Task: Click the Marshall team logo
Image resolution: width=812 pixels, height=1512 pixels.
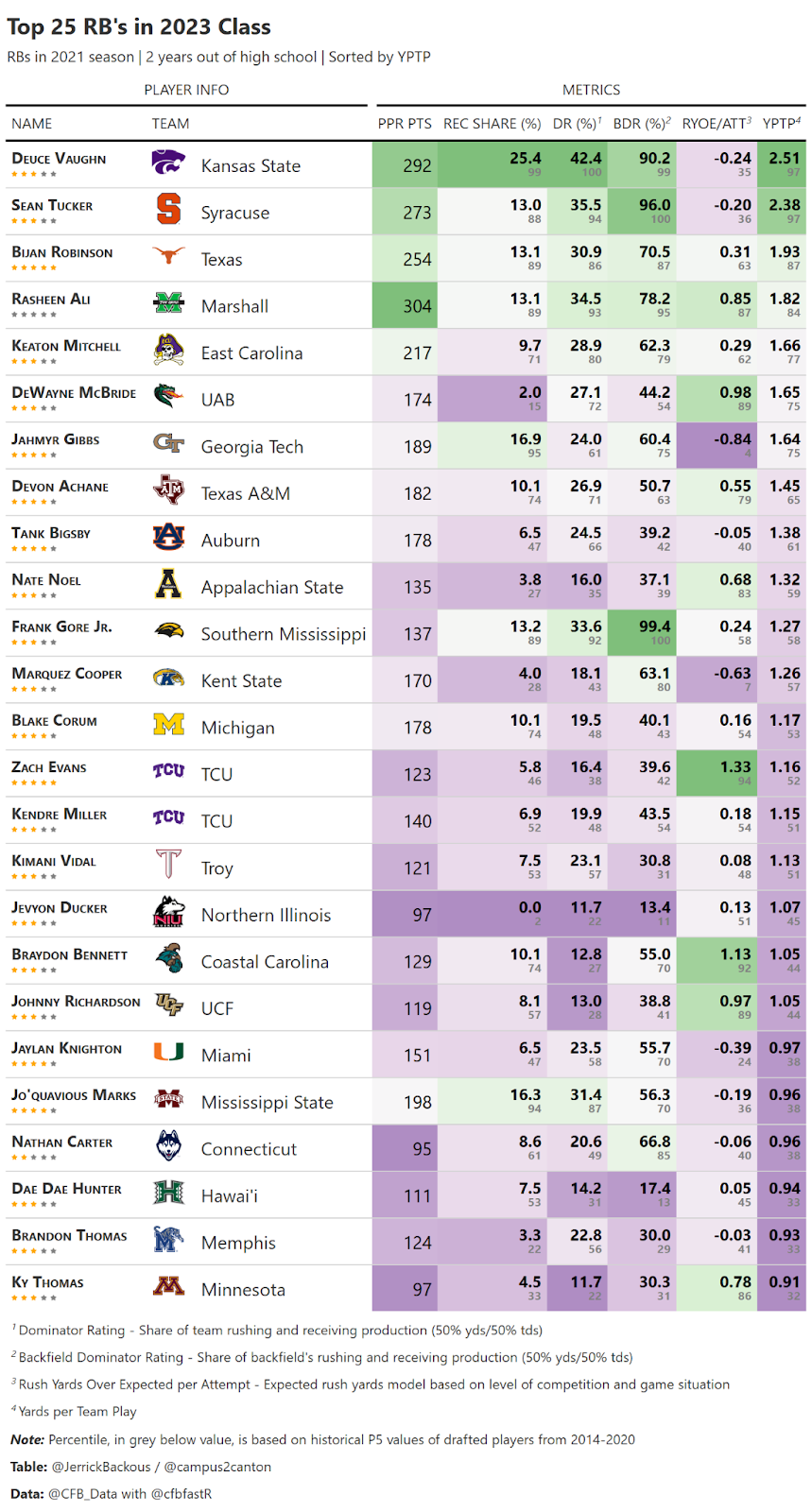Action: pyautogui.click(x=168, y=302)
